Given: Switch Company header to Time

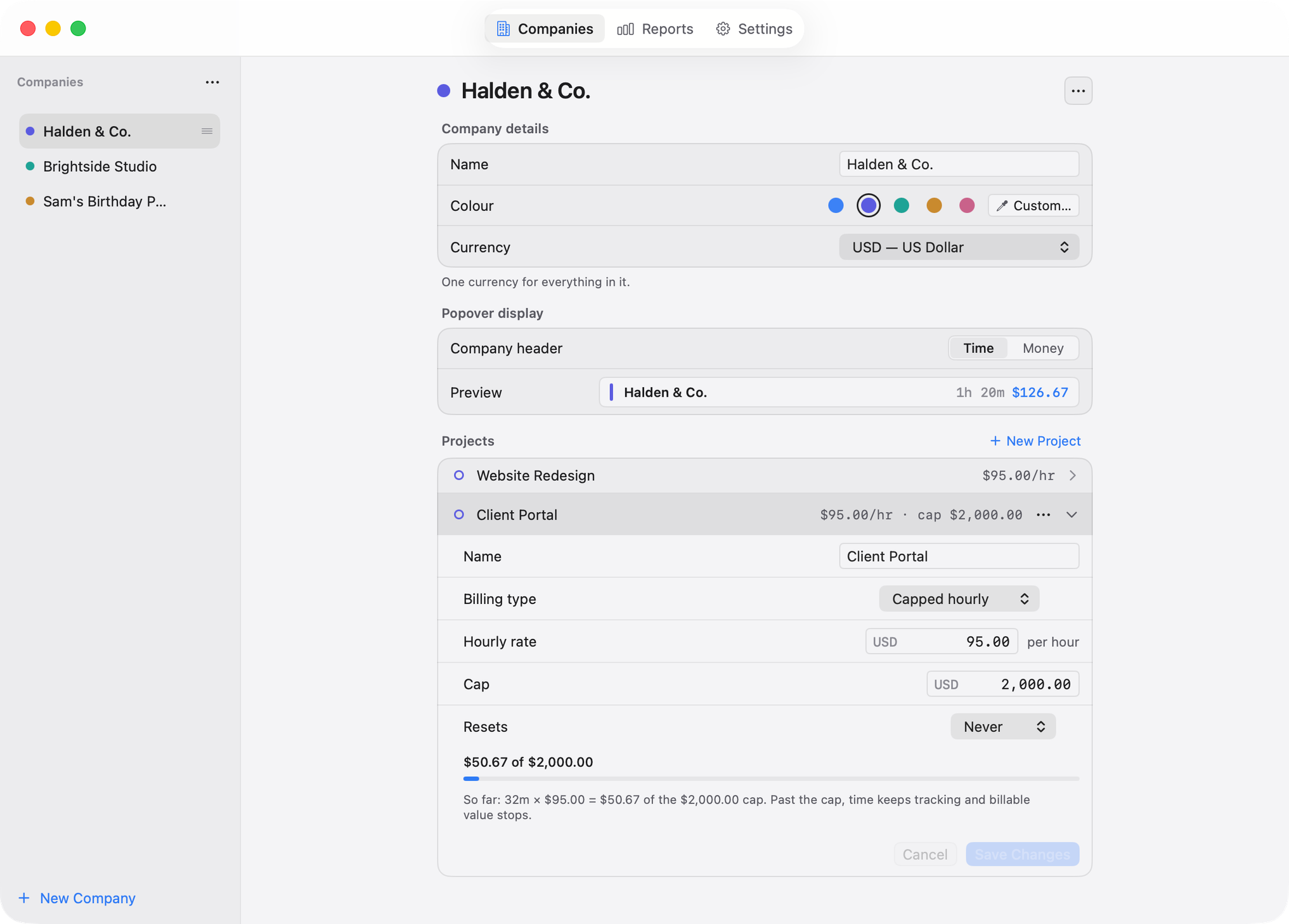Looking at the screenshot, I should point(978,348).
